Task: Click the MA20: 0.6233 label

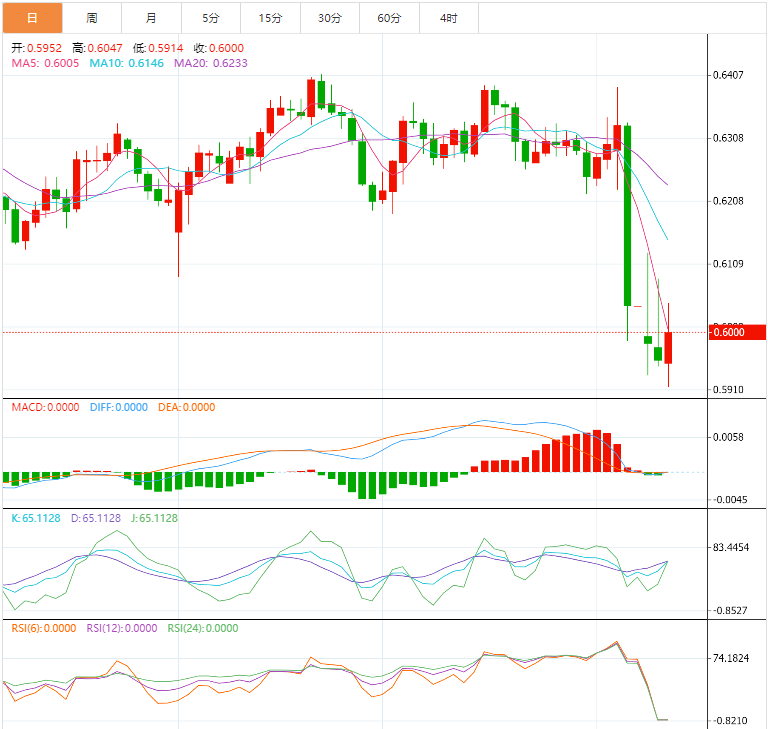Action: coord(211,63)
